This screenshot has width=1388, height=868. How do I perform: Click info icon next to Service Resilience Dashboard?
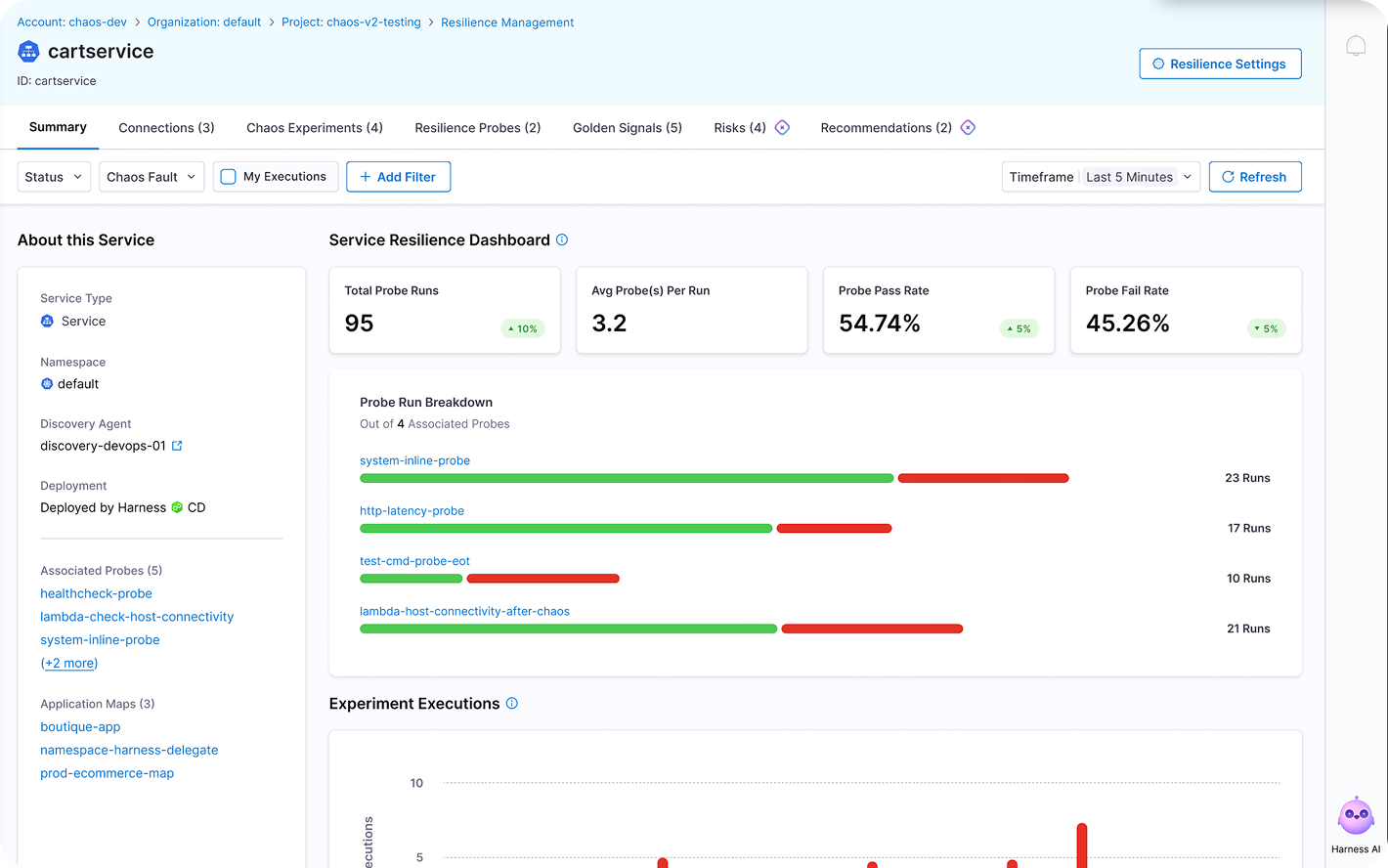click(562, 239)
